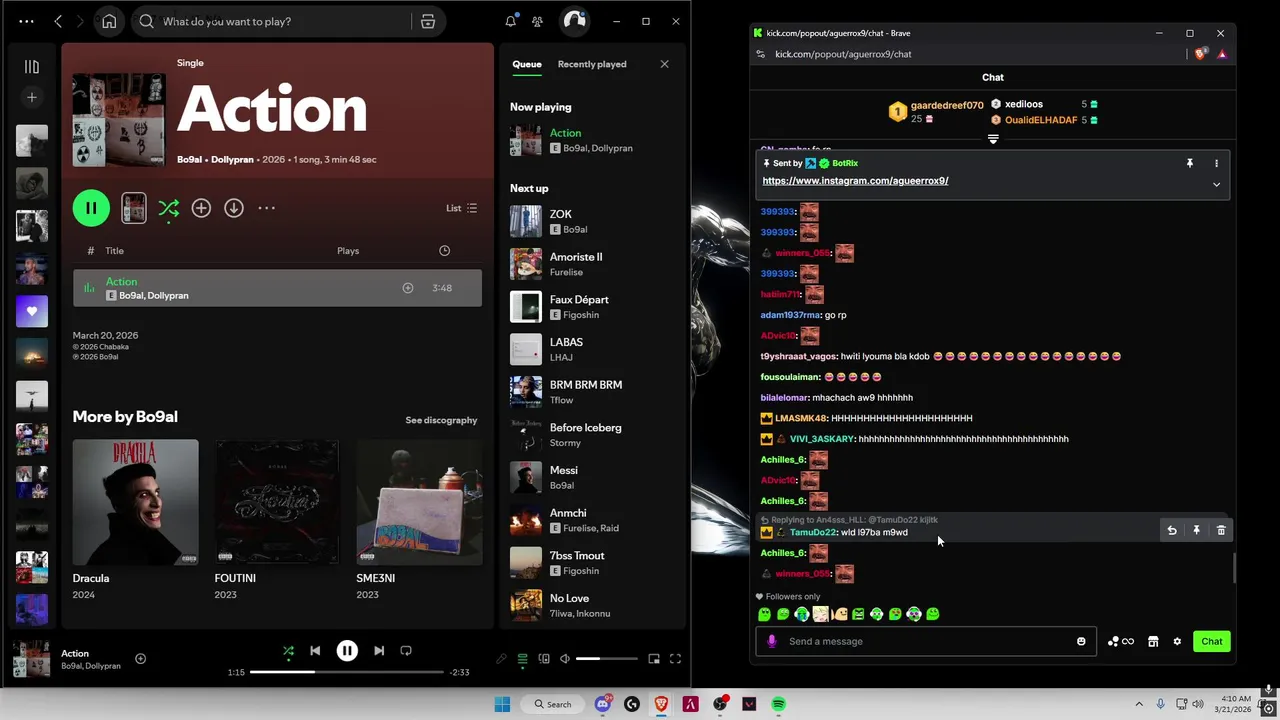Image resolution: width=1280 pixels, height=720 pixels.
Task: Open Spotify notifications bell
Action: (x=511, y=21)
